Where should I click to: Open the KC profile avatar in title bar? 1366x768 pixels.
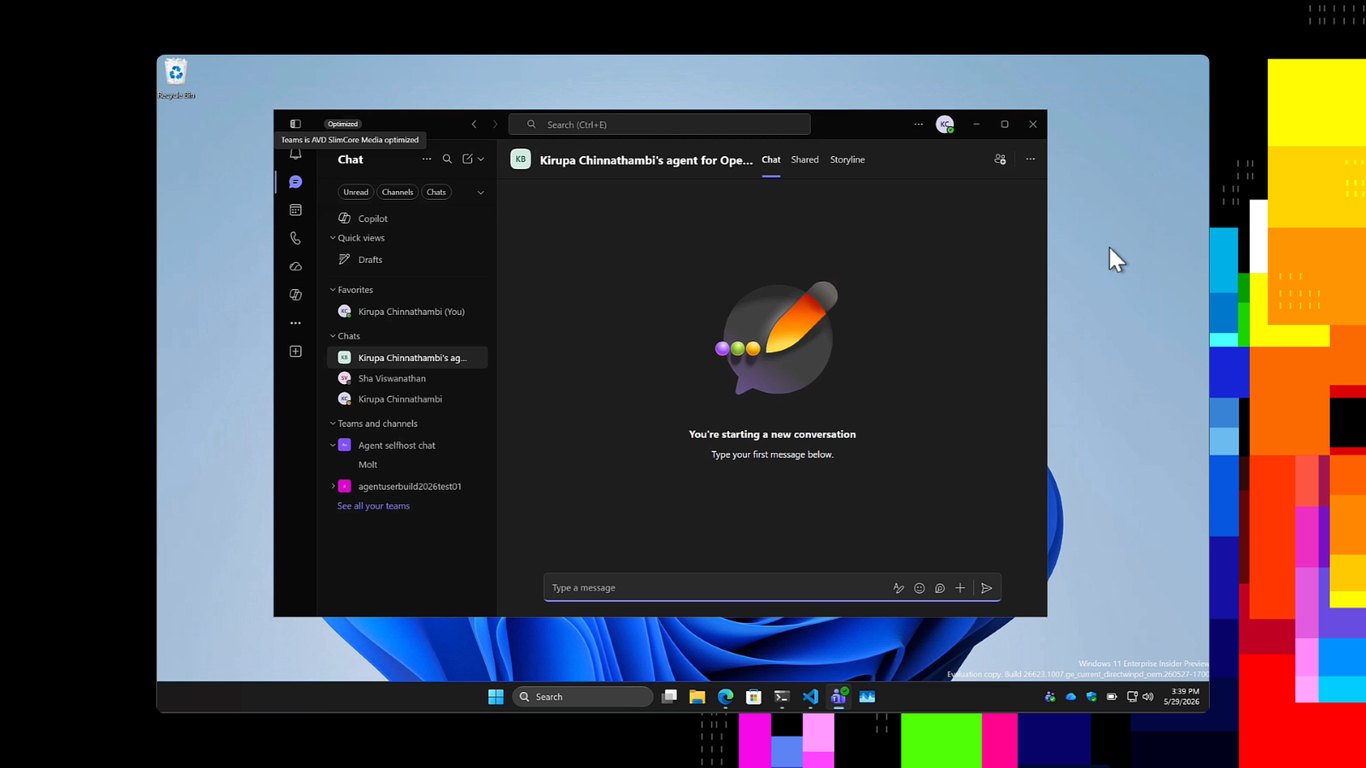tap(944, 124)
